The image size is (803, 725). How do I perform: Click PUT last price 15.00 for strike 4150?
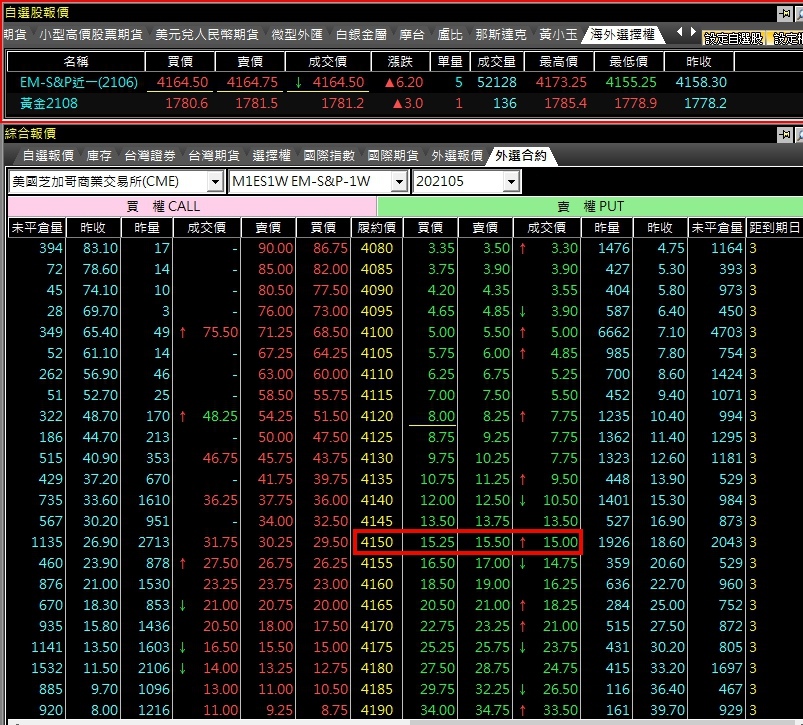pyautogui.click(x=560, y=542)
